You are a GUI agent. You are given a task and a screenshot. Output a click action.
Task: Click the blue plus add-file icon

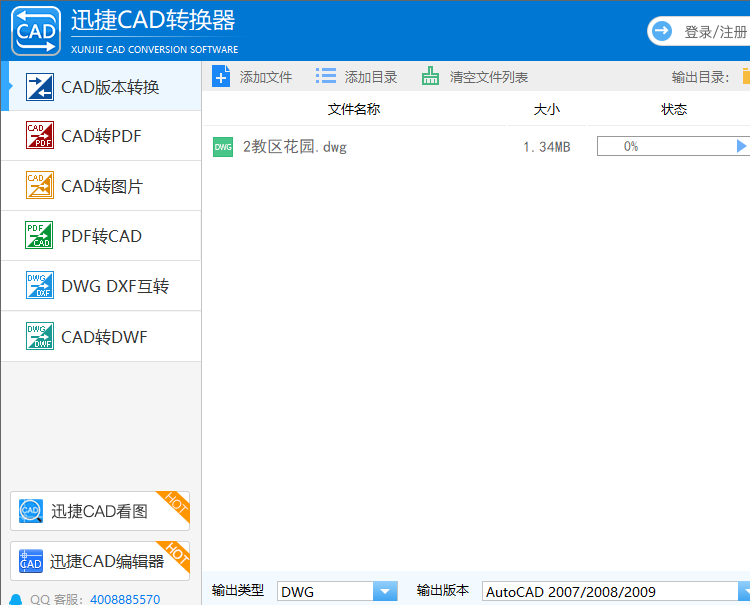(x=221, y=76)
